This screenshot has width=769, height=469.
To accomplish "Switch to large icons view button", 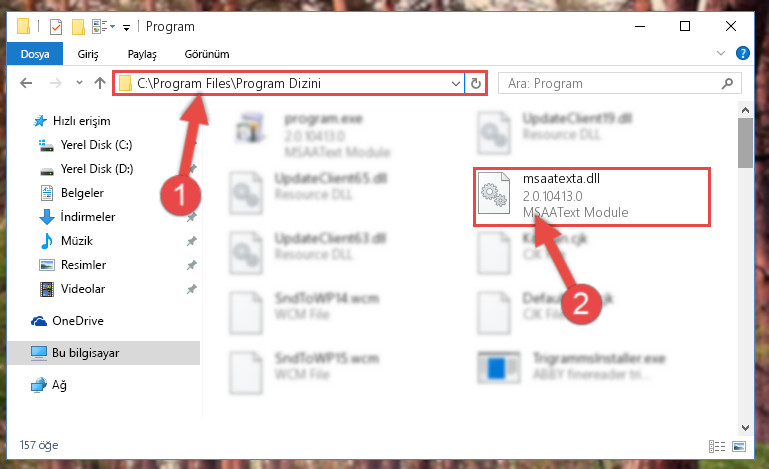I will [739, 446].
